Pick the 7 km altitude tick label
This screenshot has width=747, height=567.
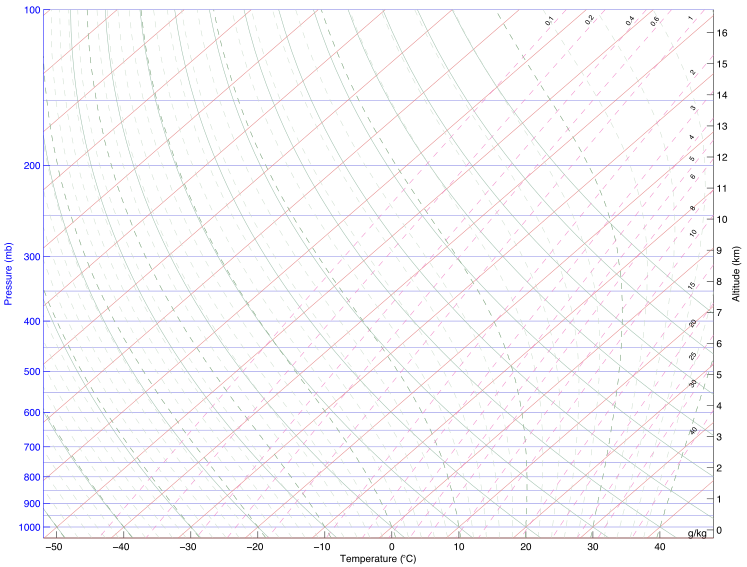tap(719, 313)
